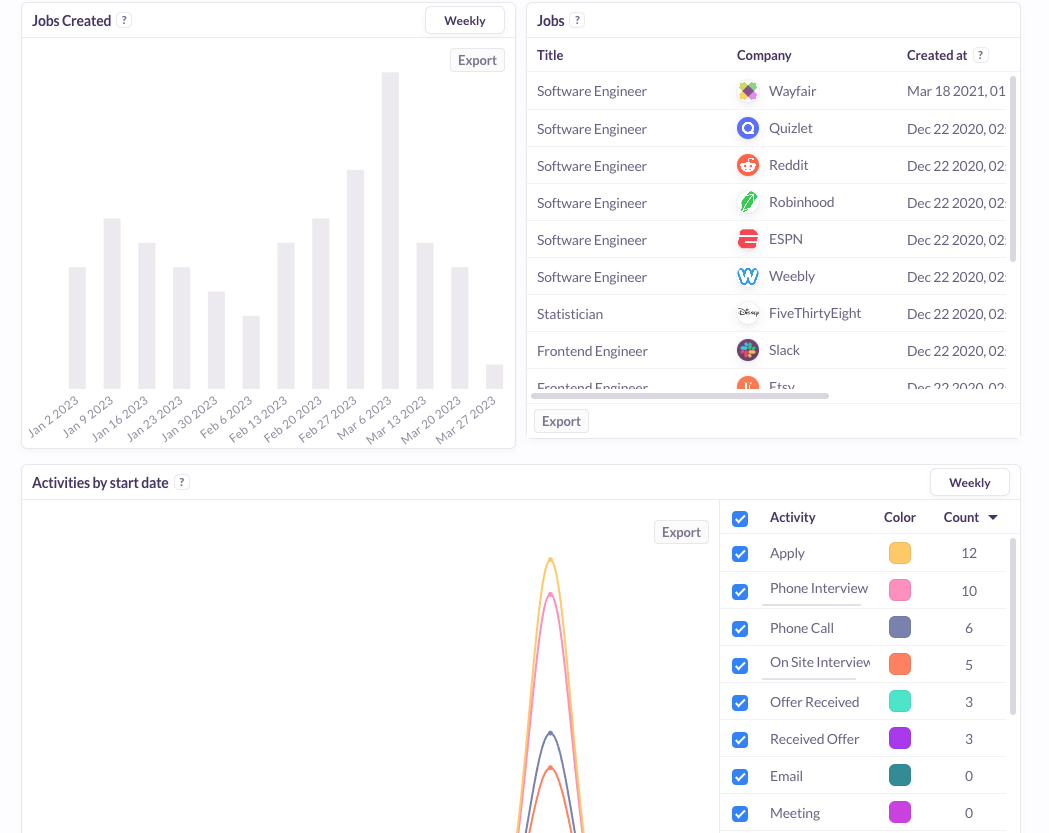Click the FiveThirtyEight company logo
The width and height of the screenshot is (1049, 833).
click(748, 313)
